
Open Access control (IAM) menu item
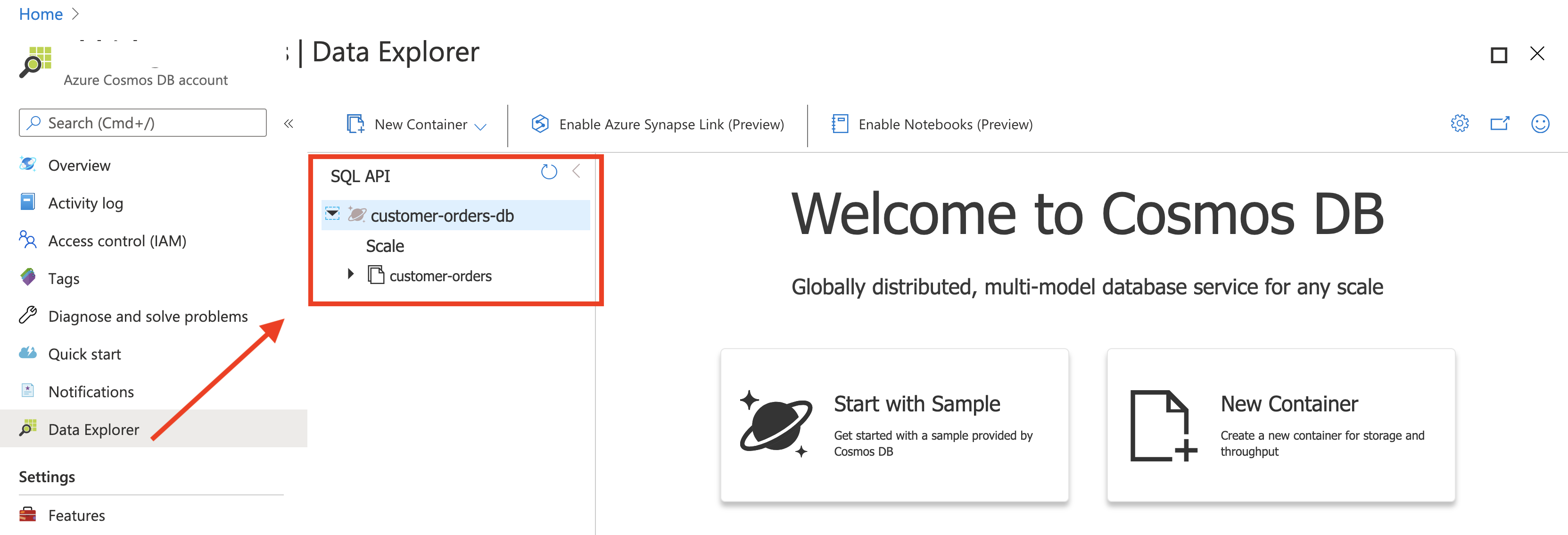click(x=117, y=241)
